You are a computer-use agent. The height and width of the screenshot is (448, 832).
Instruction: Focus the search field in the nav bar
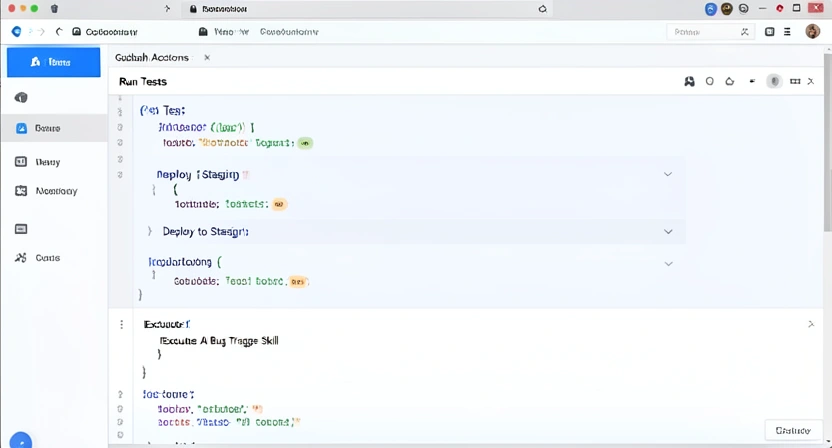(710, 32)
